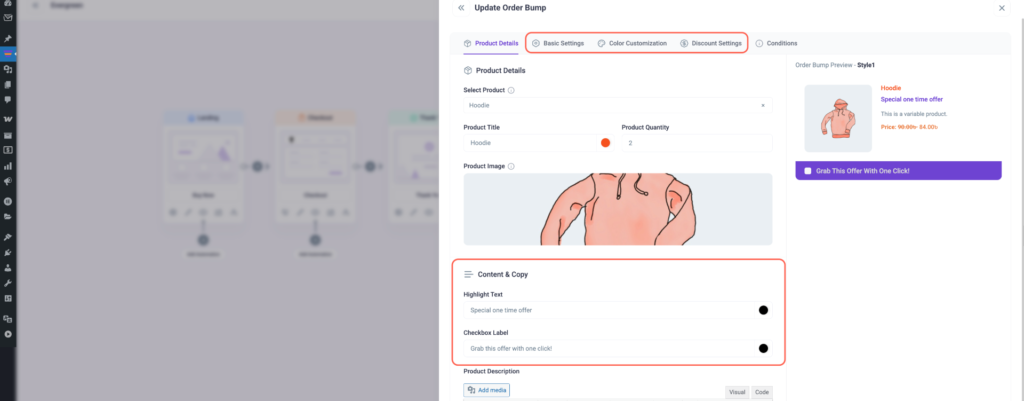Click the Select Product info icon

[x=512, y=90]
